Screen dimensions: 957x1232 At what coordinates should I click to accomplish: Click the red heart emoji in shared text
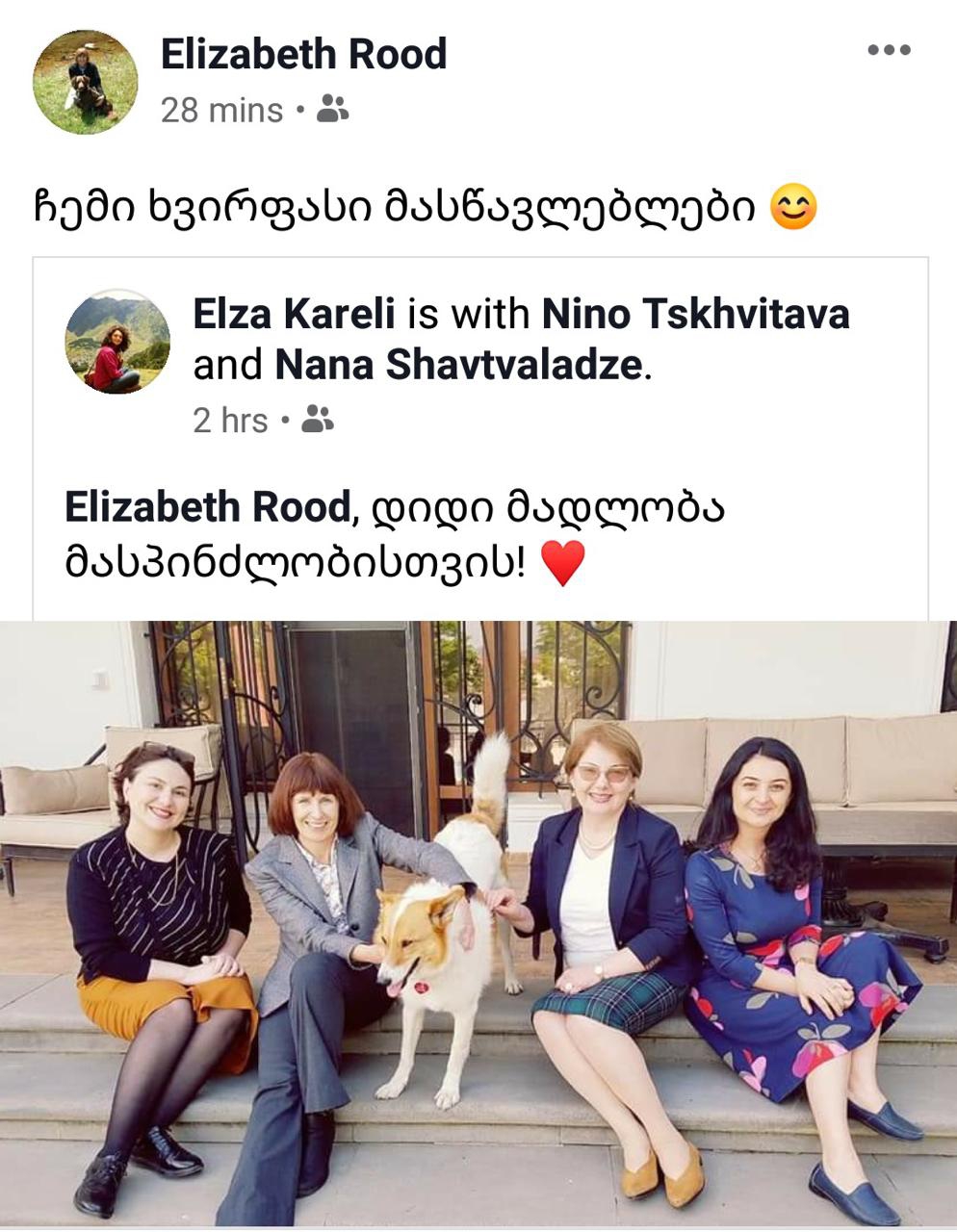[563, 563]
